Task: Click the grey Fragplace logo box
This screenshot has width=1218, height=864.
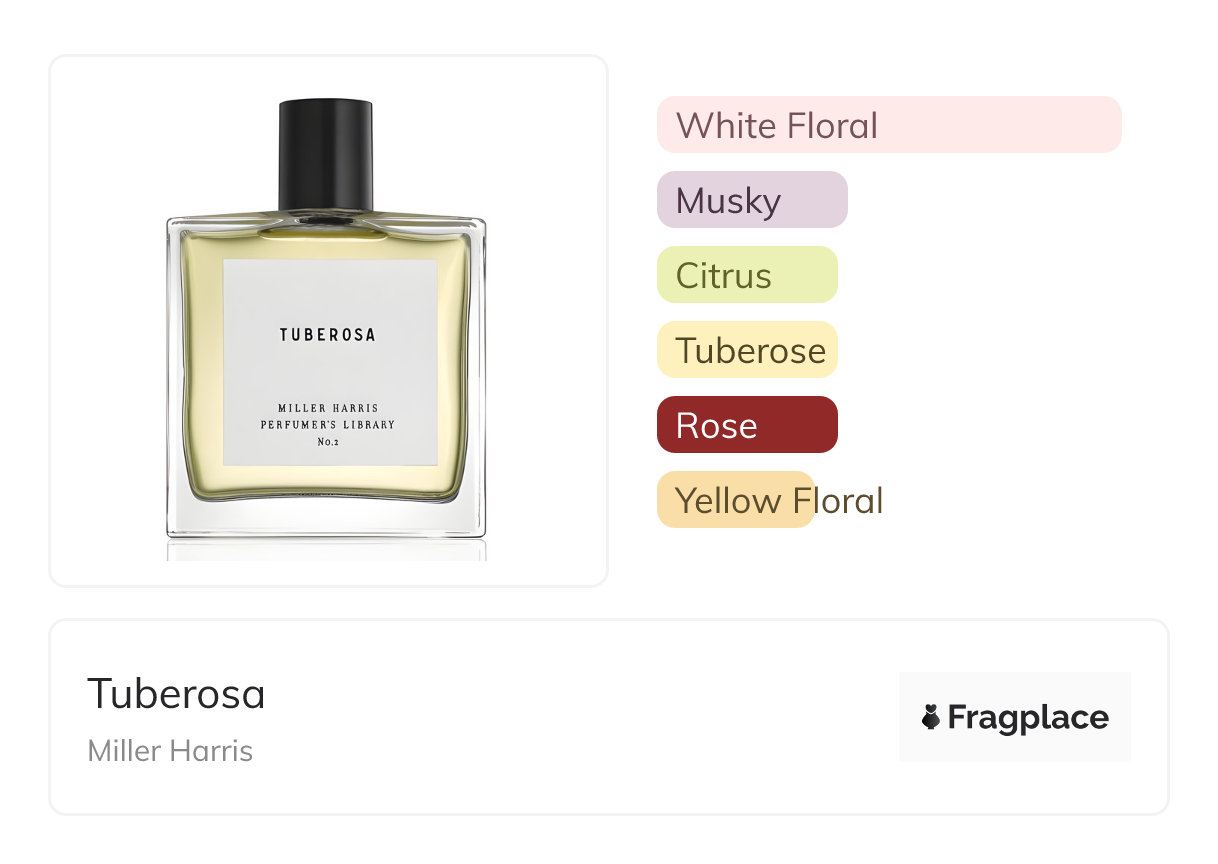Action: tap(1015, 717)
